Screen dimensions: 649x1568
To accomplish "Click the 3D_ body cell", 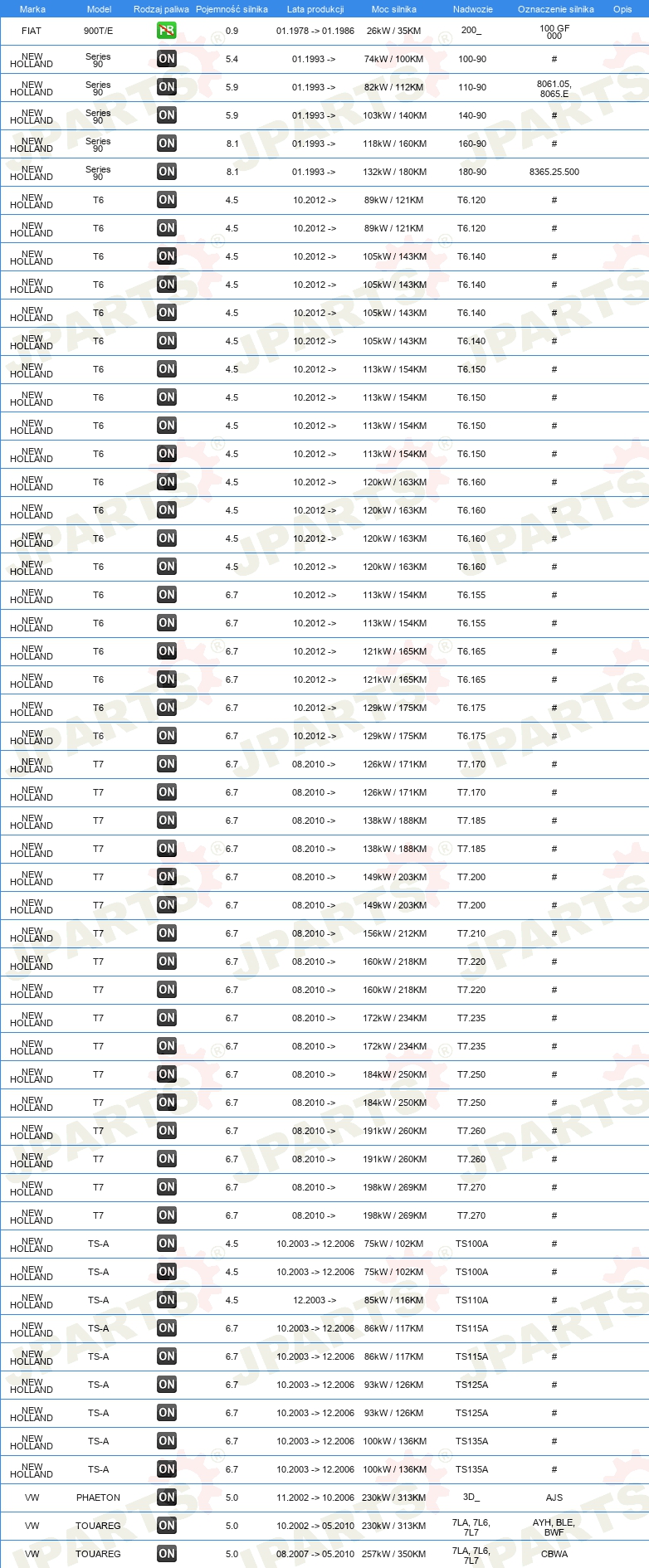I will tap(471, 1497).
